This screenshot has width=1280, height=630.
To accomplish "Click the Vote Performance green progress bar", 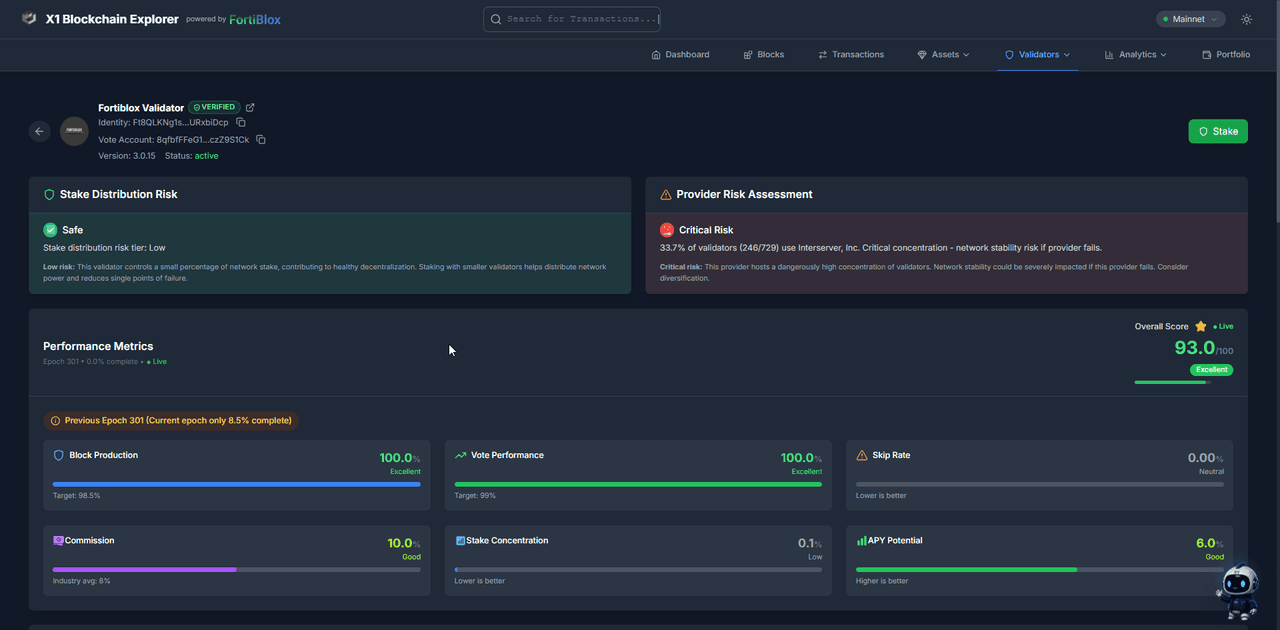I will pos(638,485).
